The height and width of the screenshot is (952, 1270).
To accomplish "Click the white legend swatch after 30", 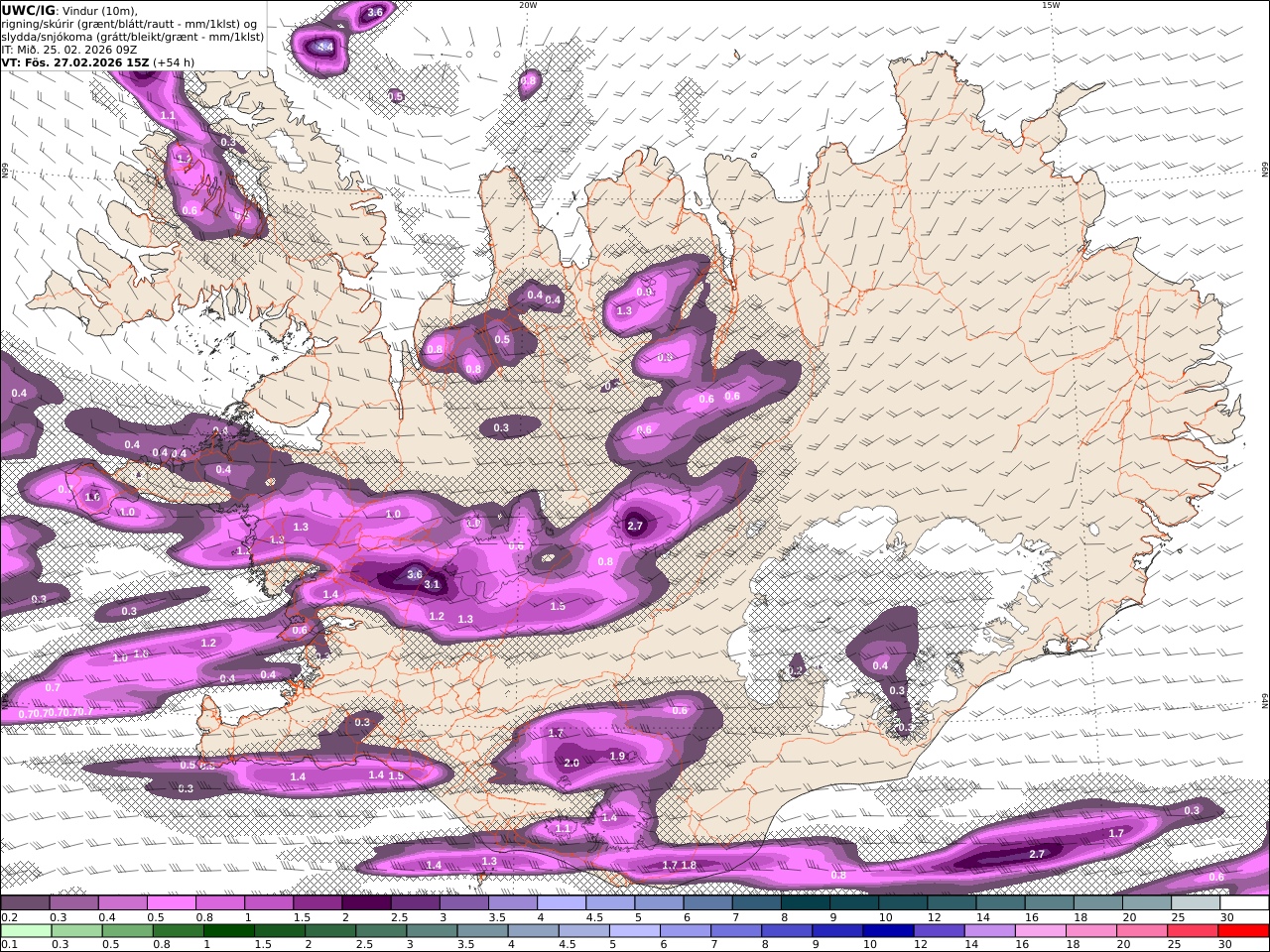I will point(1242,903).
